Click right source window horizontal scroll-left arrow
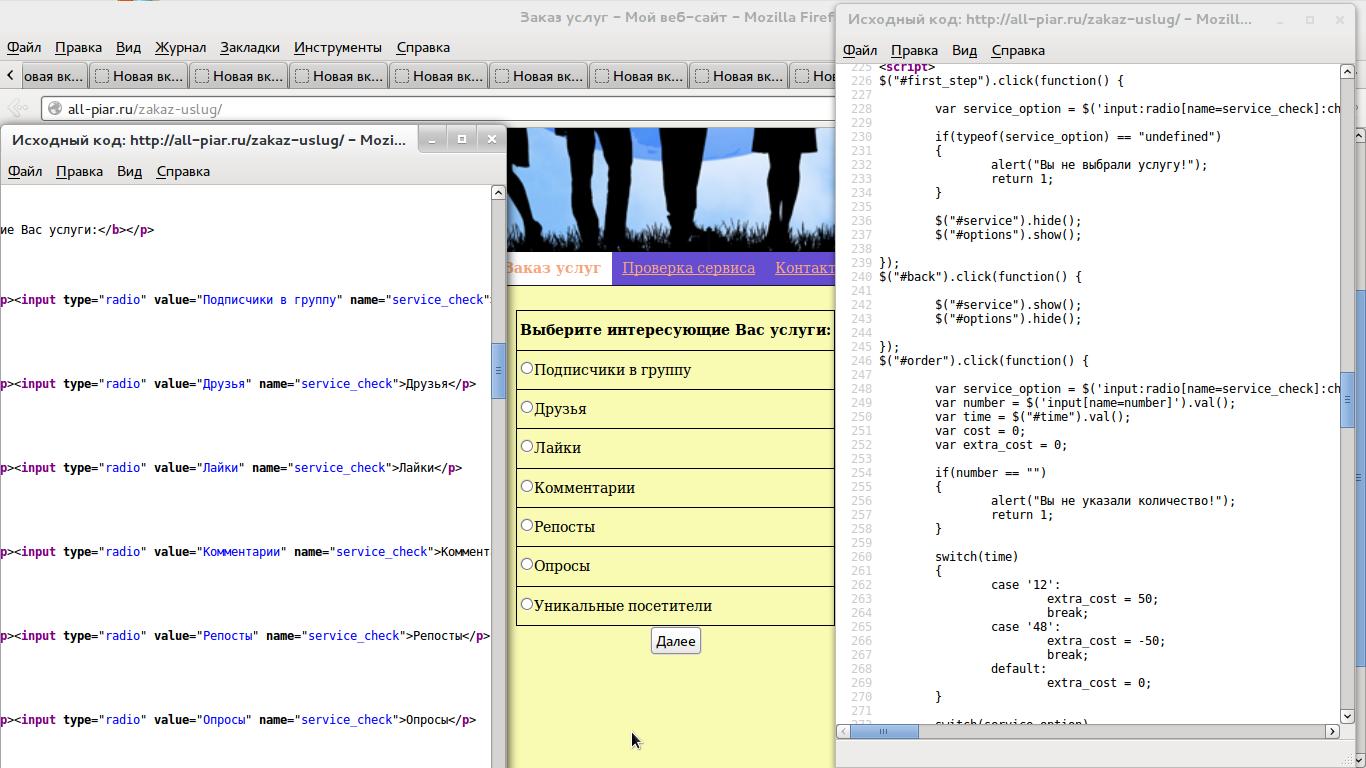This screenshot has width=1366, height=768. [843, 731]
